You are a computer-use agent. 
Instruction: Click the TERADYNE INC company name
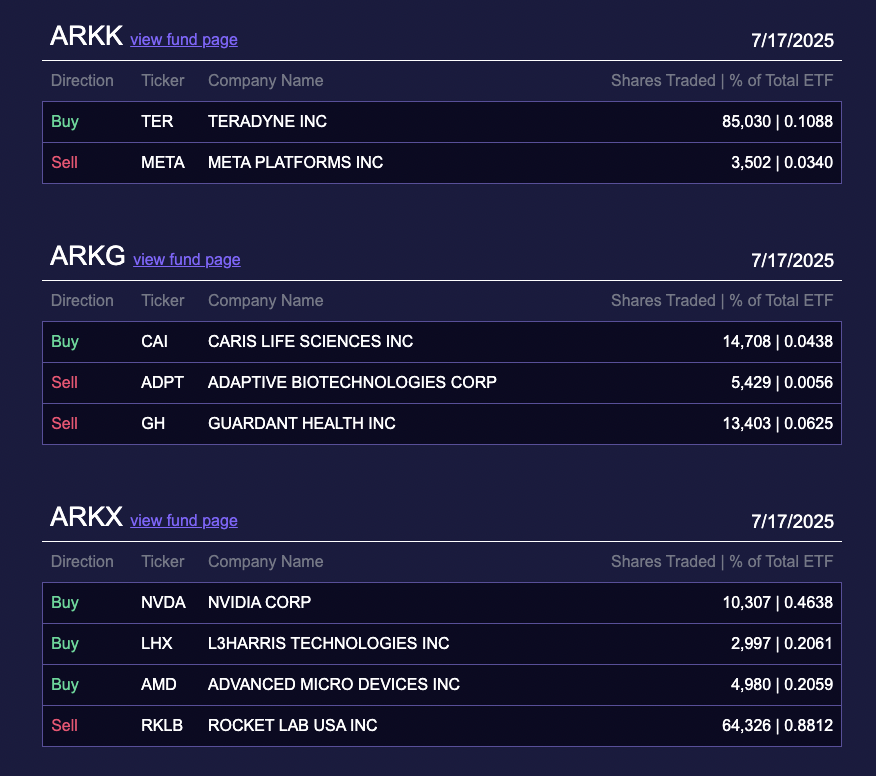pyautogui.click(x=268, y=121)
